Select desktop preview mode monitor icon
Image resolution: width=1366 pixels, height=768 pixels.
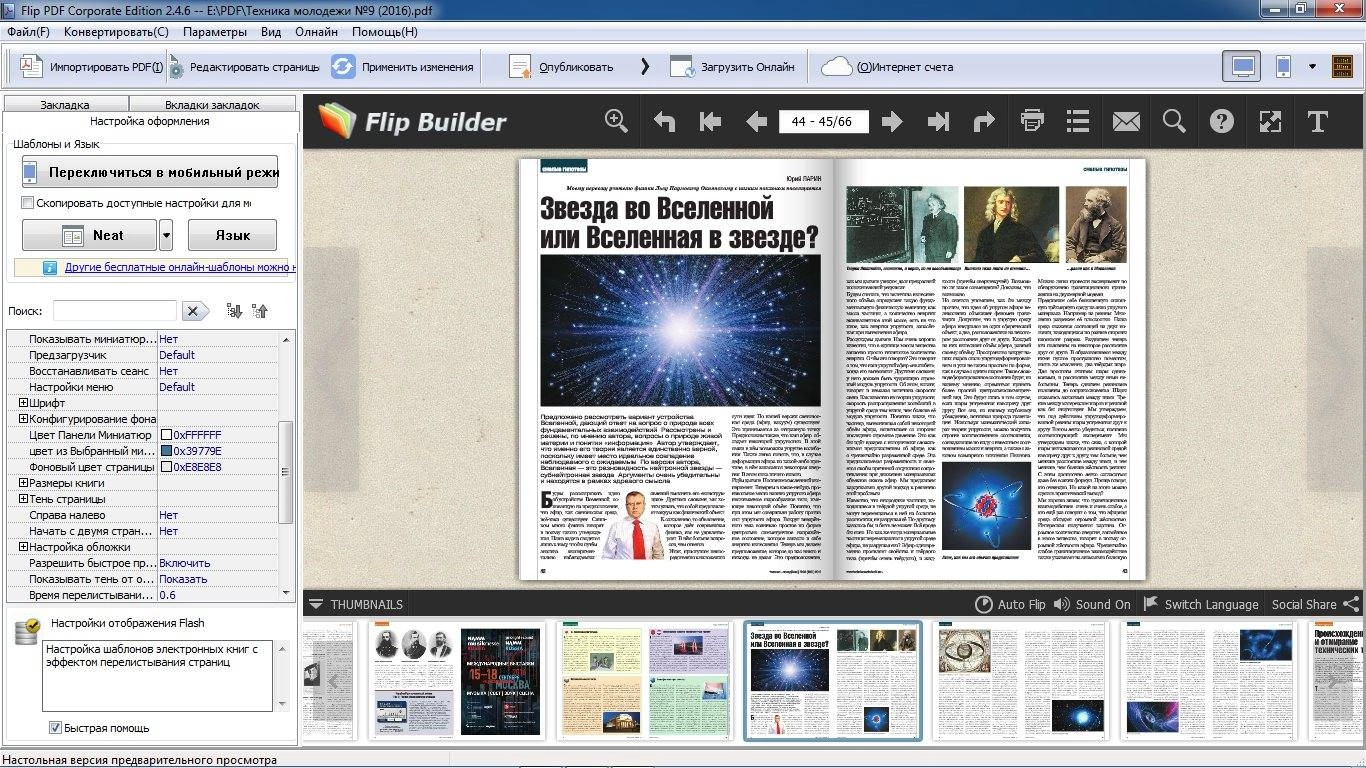tap(1242, 67)
